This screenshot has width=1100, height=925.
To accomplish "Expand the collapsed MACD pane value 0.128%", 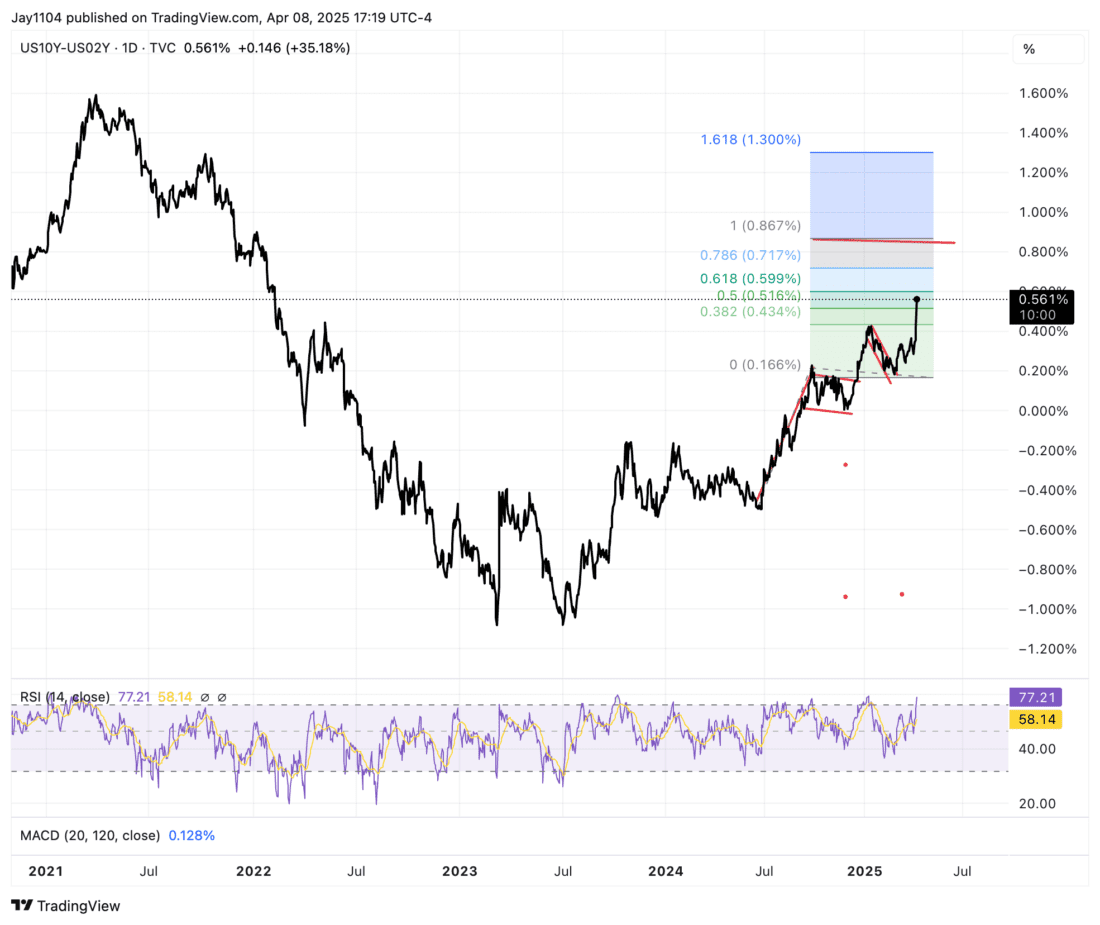I will (192, 835).
